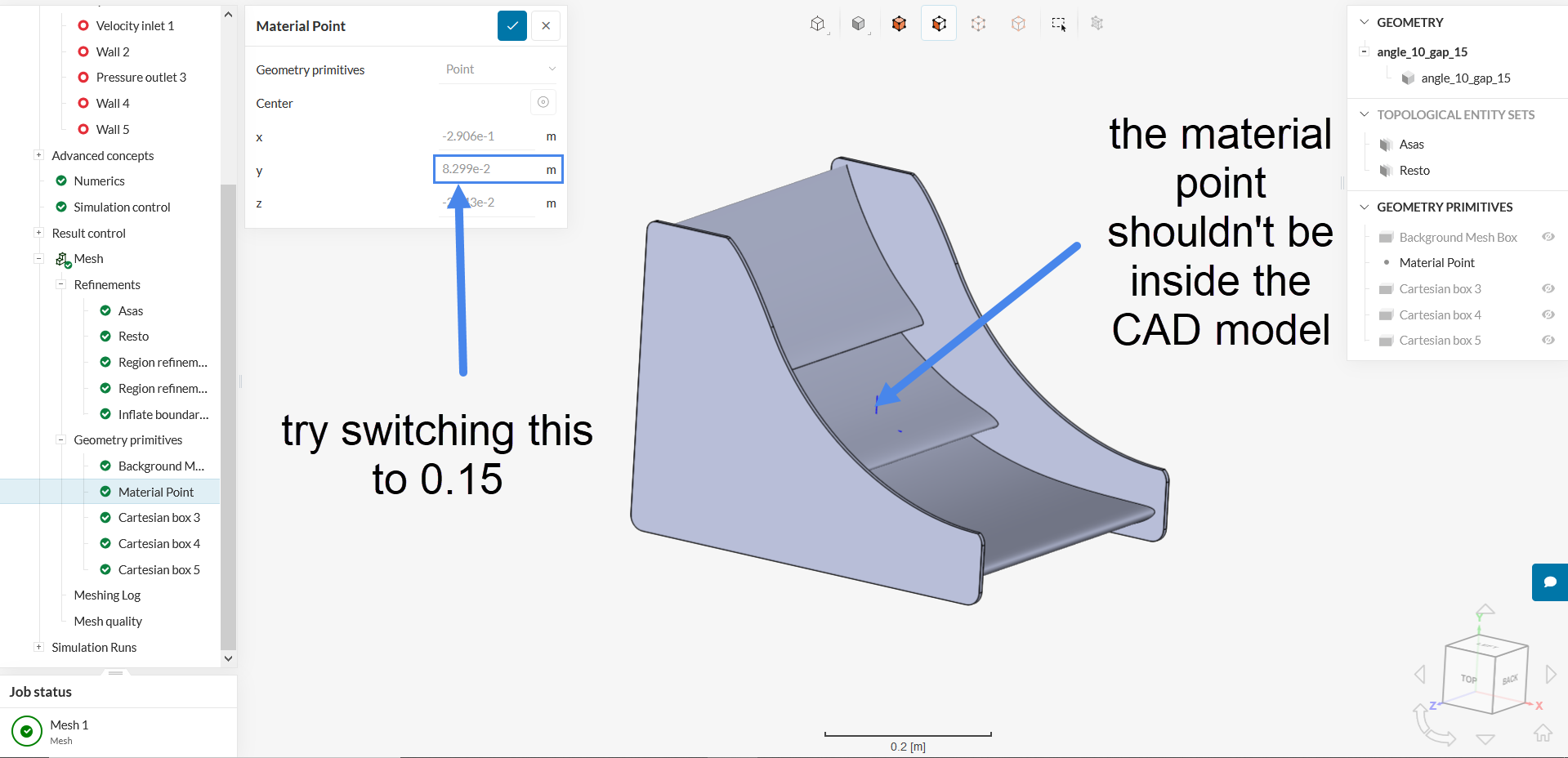Expand Result control tree node
The width and height of the screenshot is (1568, 758).
tap(38, 233)
